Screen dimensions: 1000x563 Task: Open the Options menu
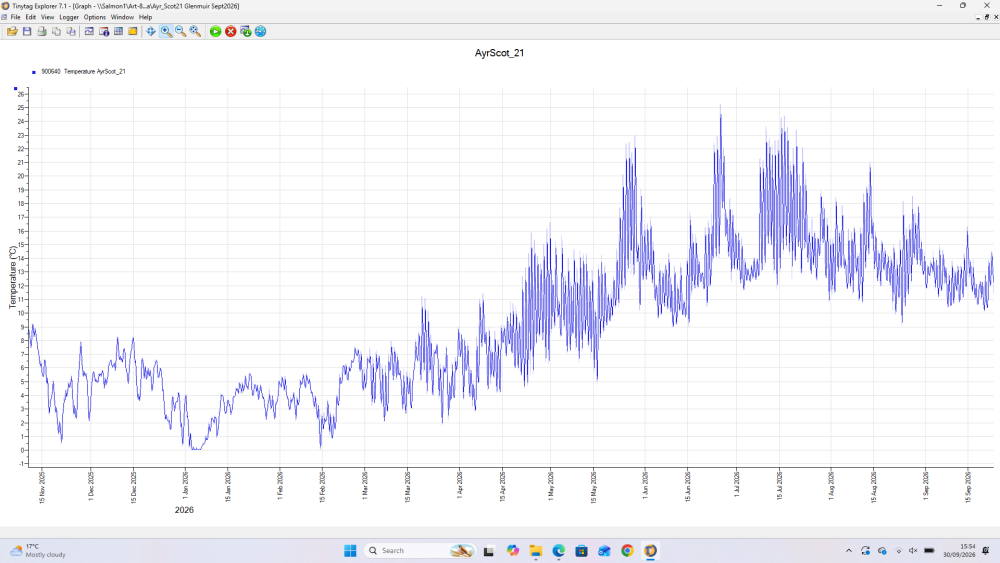pyautogui.click(x=94, y=17)
